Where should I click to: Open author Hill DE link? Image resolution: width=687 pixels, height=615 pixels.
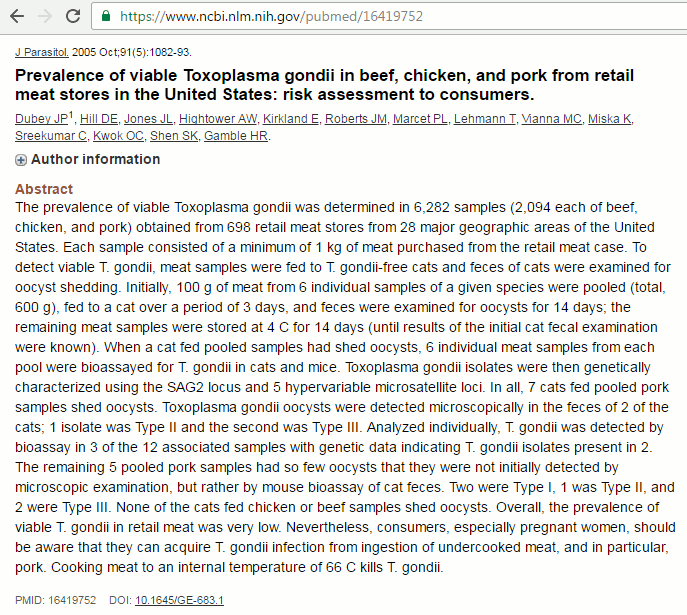[x=99, y=119]
